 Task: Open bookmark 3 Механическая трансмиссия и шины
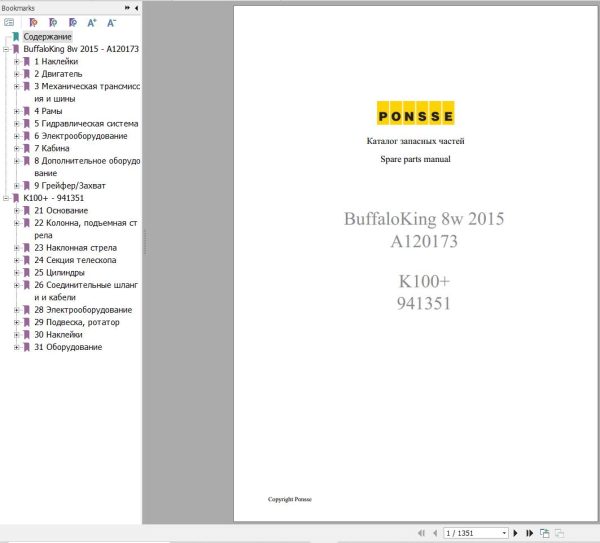[87, 92]
